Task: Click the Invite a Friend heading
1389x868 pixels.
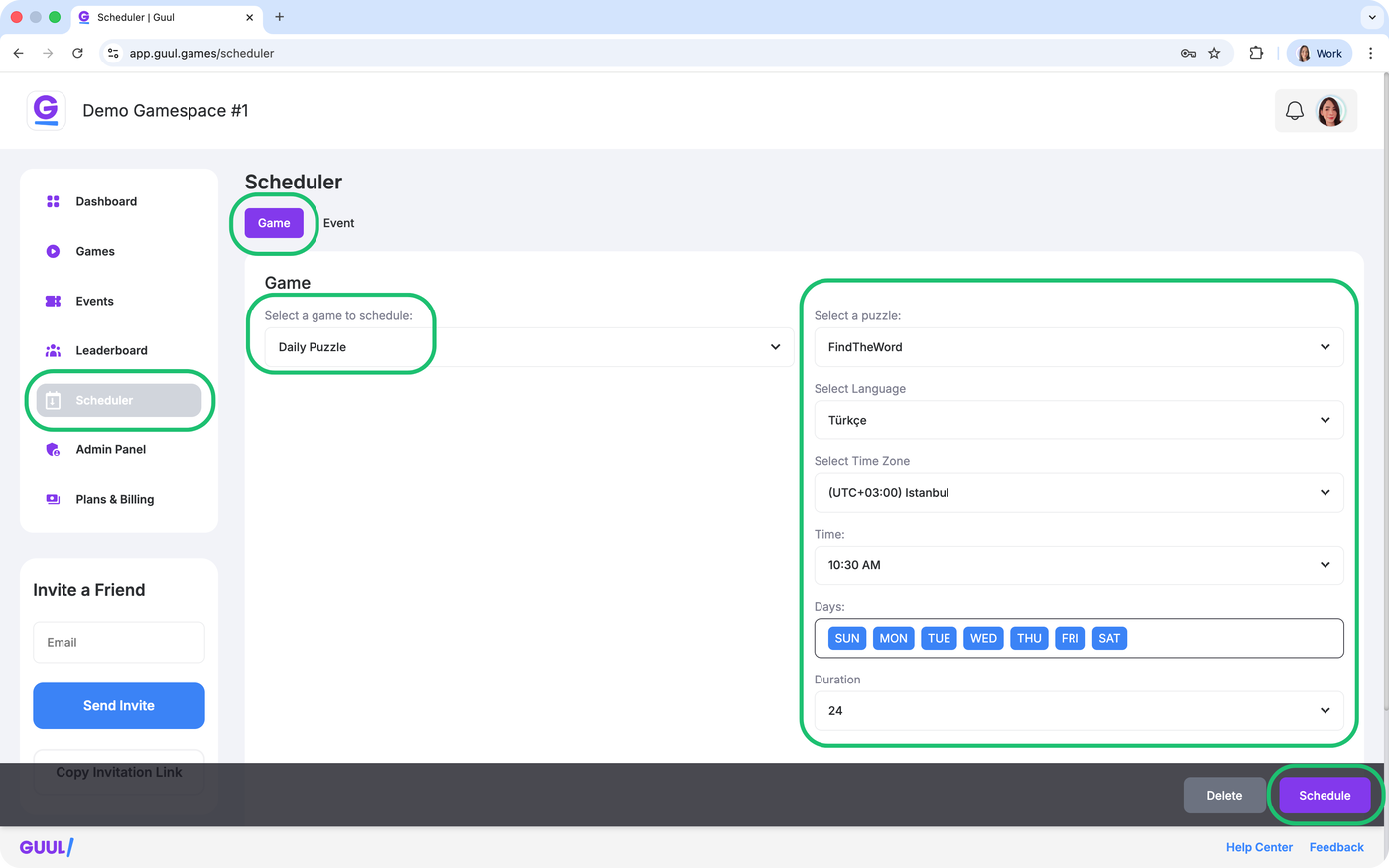Action: 89,590
